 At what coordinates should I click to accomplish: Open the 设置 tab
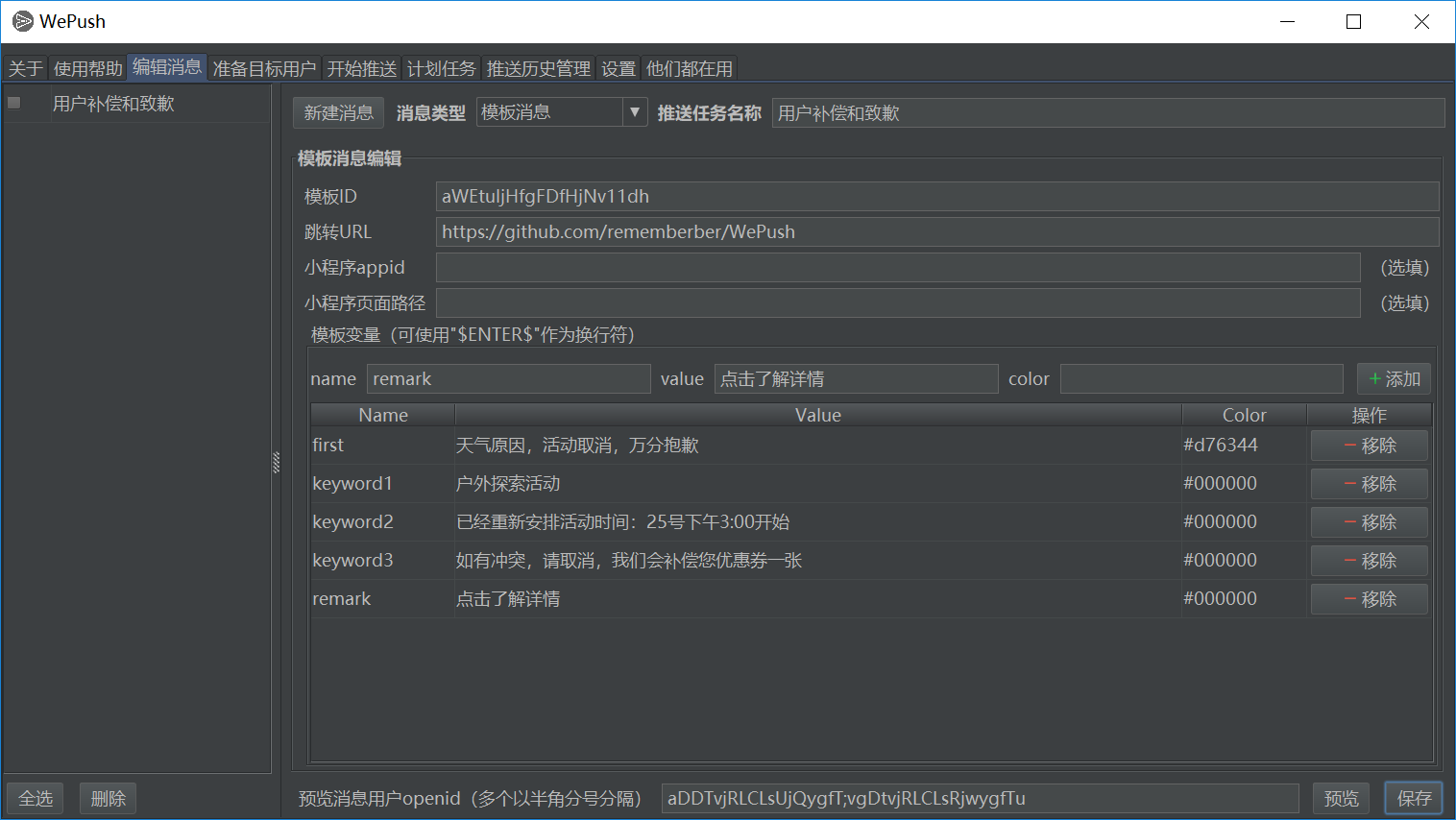click(x=619, y=68)
